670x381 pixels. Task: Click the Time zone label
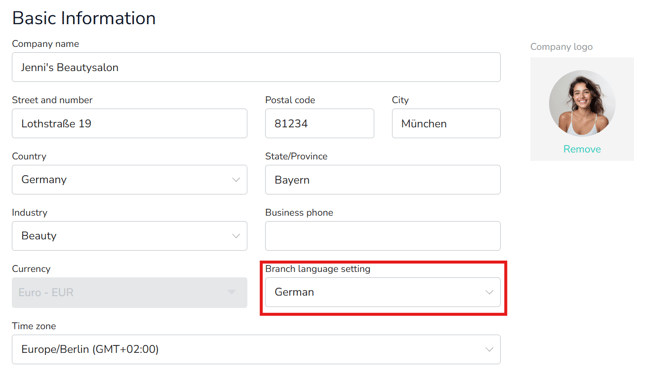(x=34, y=326)
